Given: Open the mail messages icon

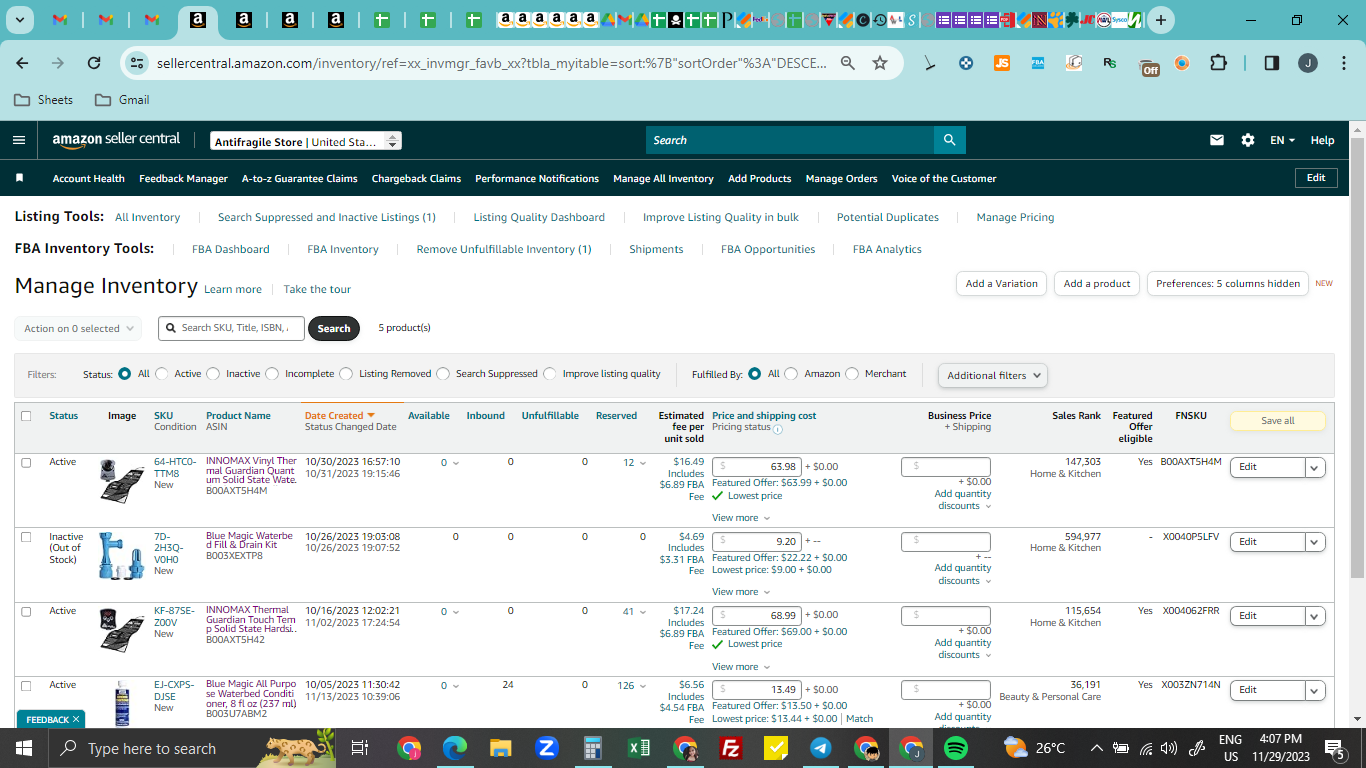Looking at the screenshot, I should click(1217, 140).
